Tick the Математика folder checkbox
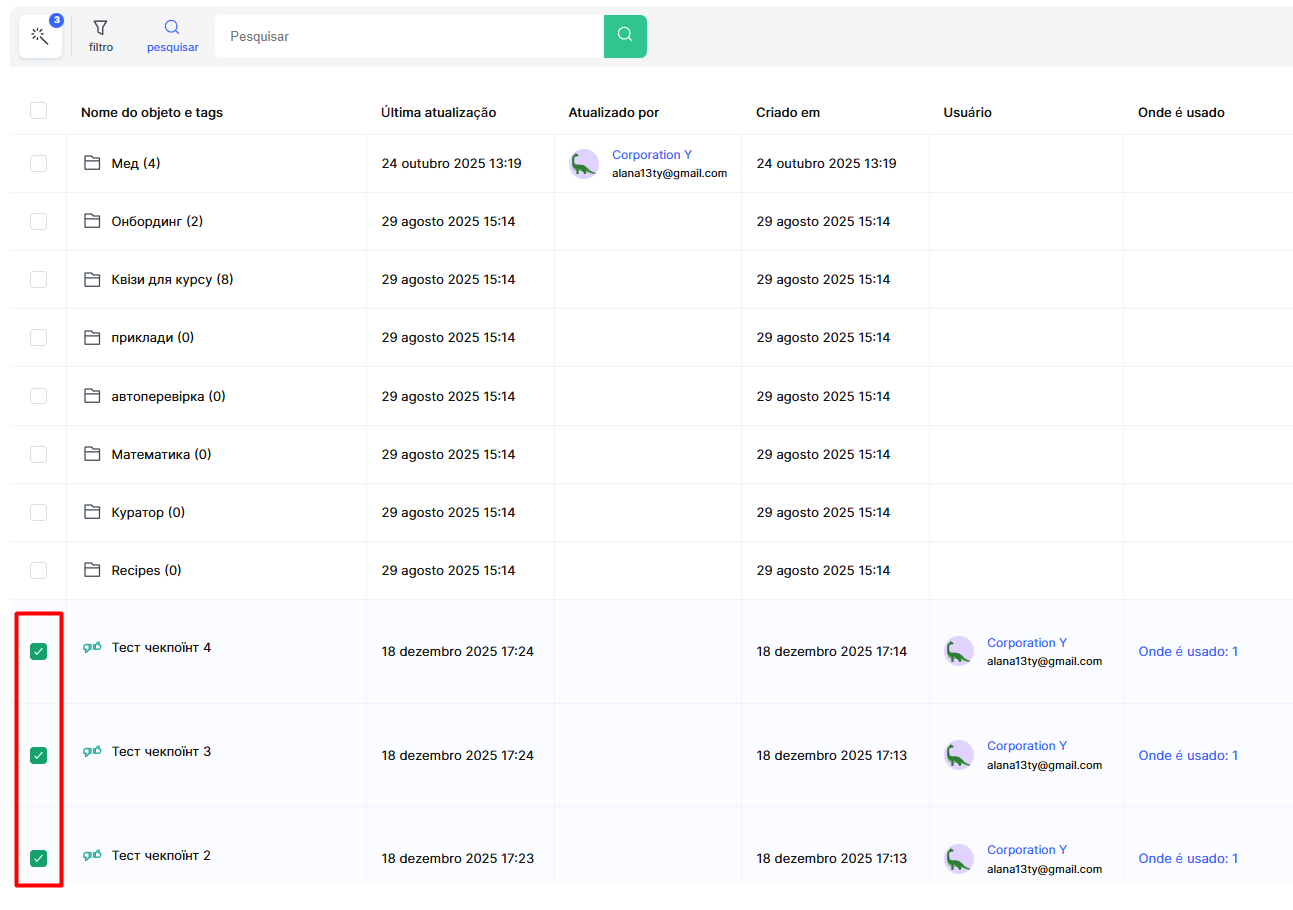 pyautogui.click(x=38, y=454)
